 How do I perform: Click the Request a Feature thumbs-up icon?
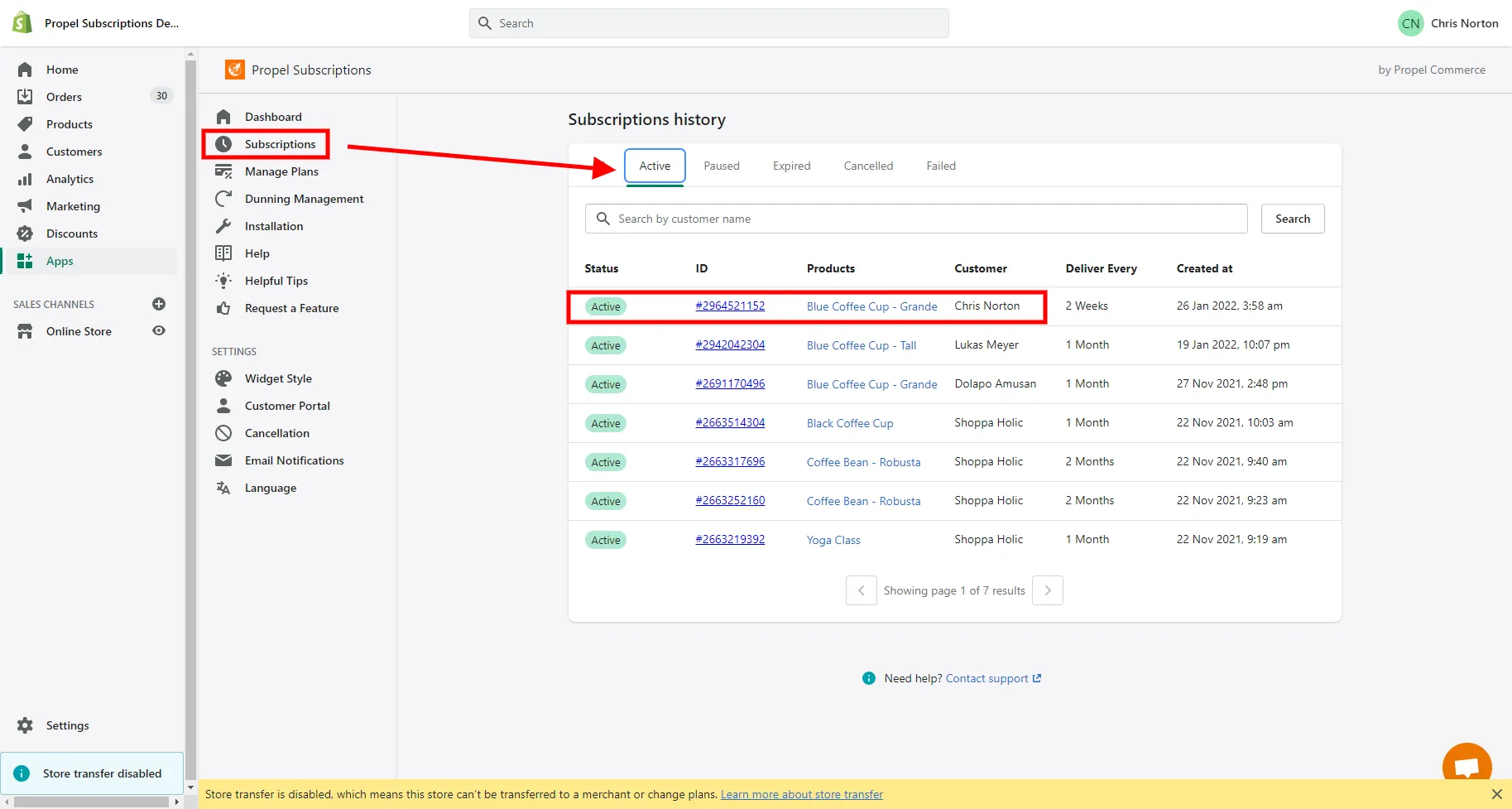tap(223, 308)
